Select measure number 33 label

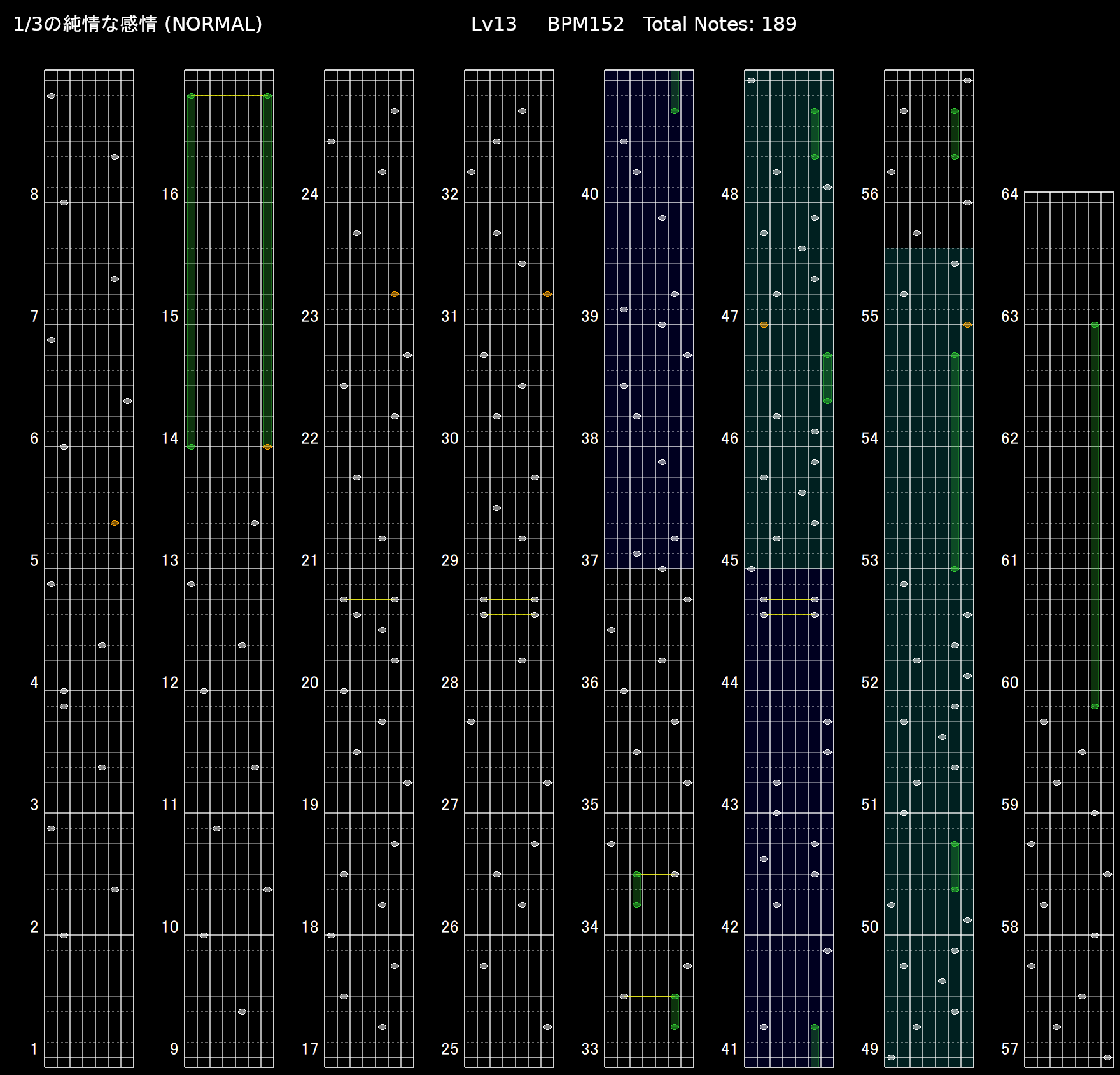tap(590, 1049)
